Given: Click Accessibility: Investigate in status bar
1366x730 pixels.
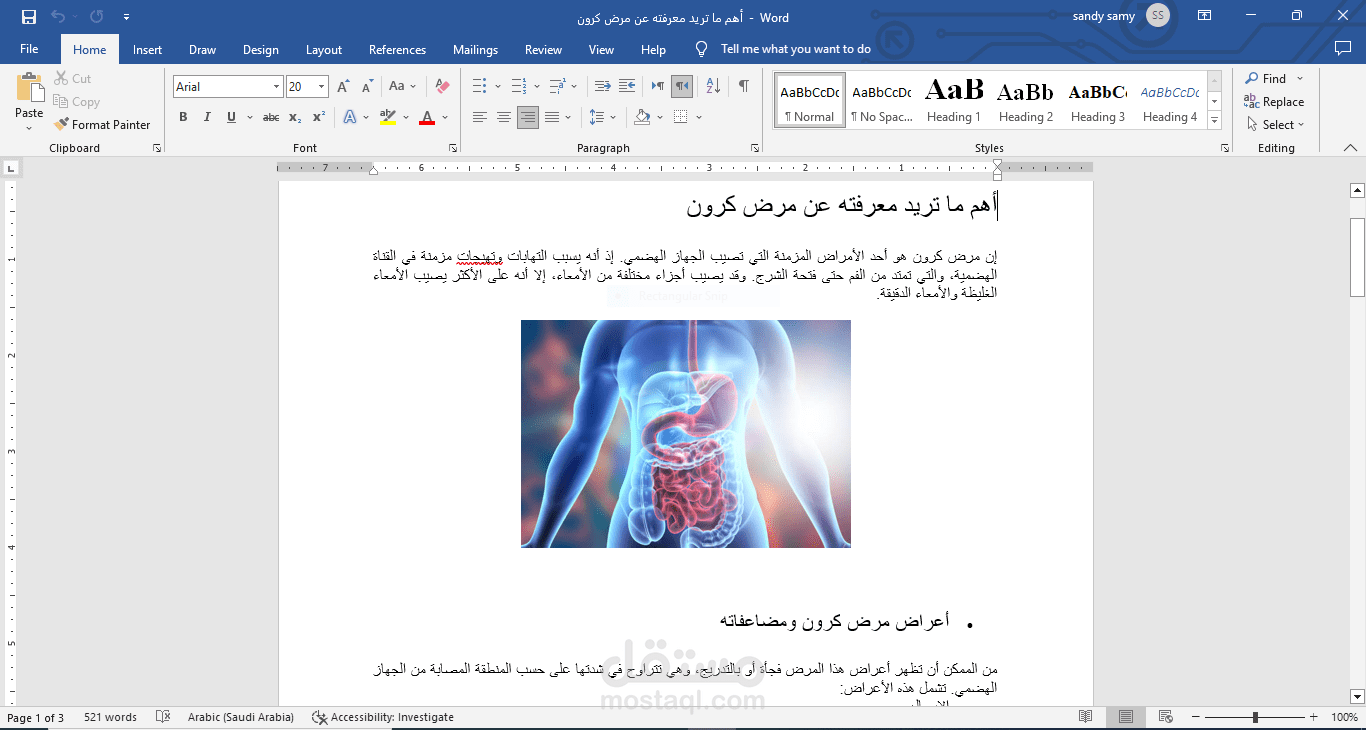Looking at the screenshot, I should click(383, 717).
